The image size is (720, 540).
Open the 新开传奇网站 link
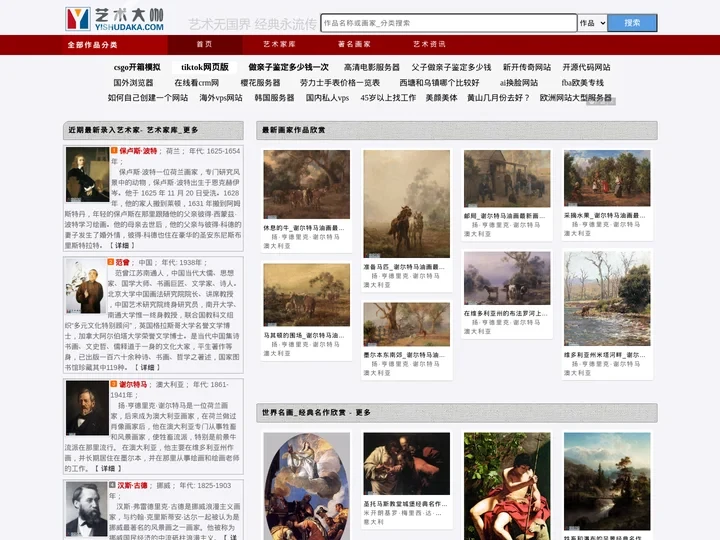coord(527,67)
